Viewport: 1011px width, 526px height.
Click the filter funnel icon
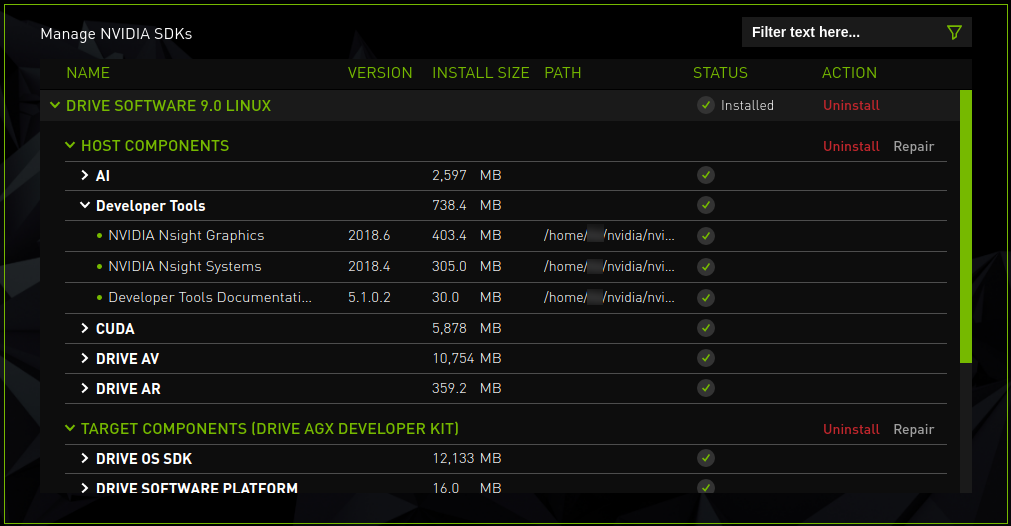coord(953,33)
